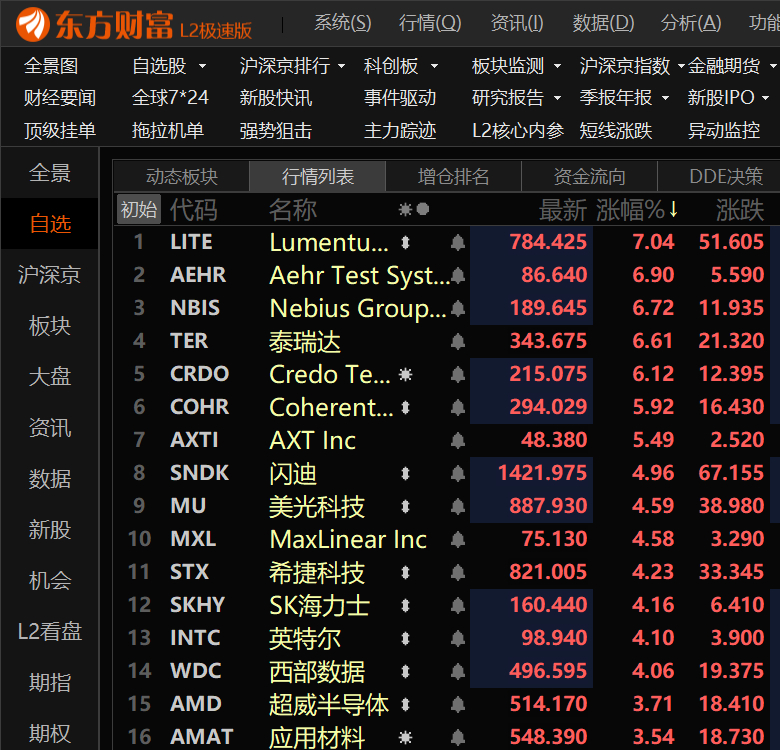Open the 拖拉机单 link
The width and height of the screenshot is (780, 750).
click(x=168, y=131)
